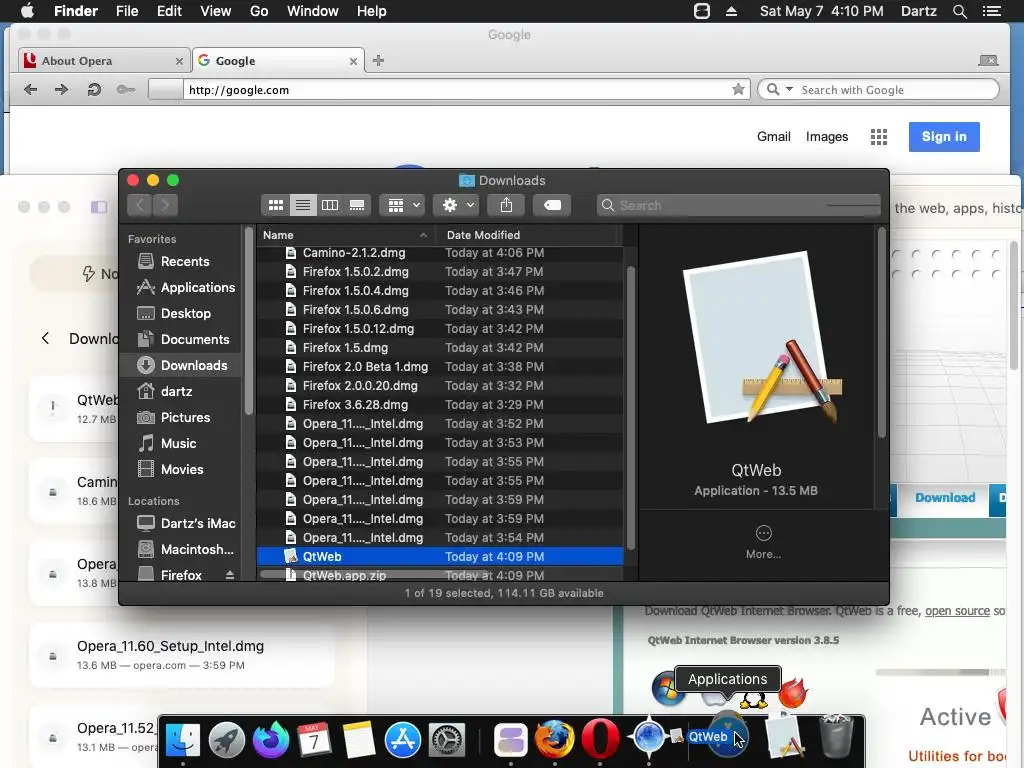
Task: Click the Finder Search field
Action: [739, 205]
